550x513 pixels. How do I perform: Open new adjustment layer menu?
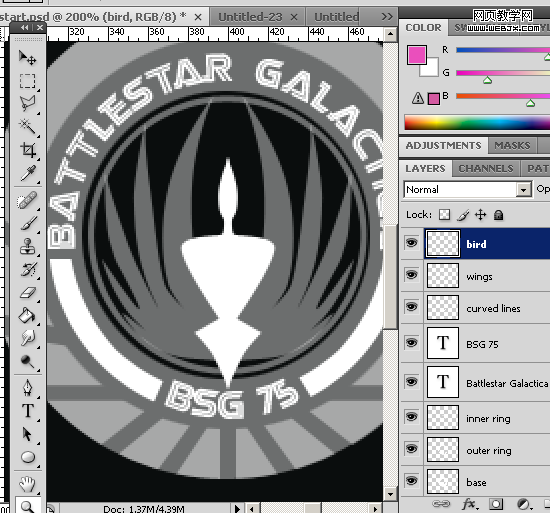pyautogui.click(x=524, y=504)
